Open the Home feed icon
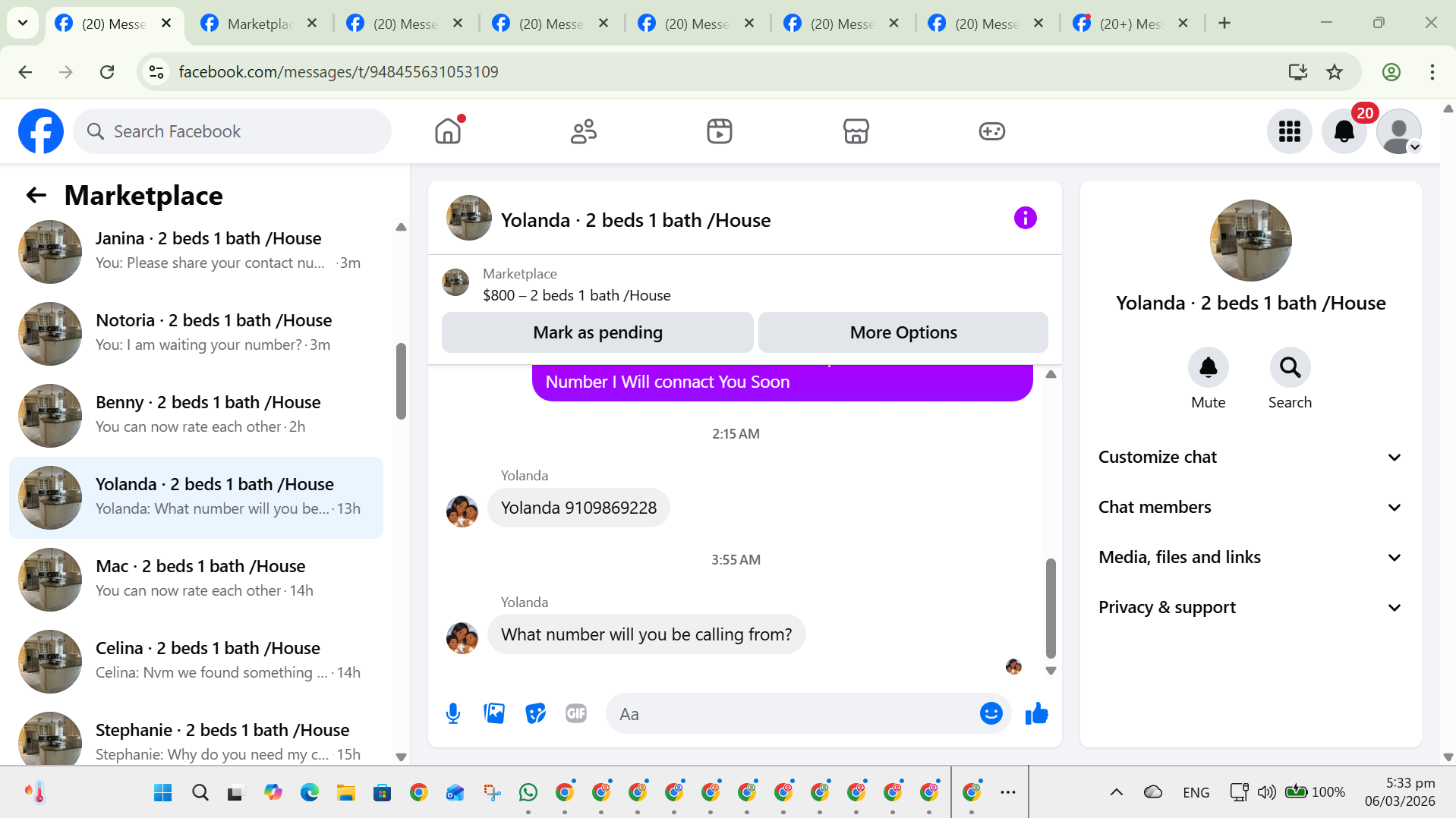 point(448,131)
